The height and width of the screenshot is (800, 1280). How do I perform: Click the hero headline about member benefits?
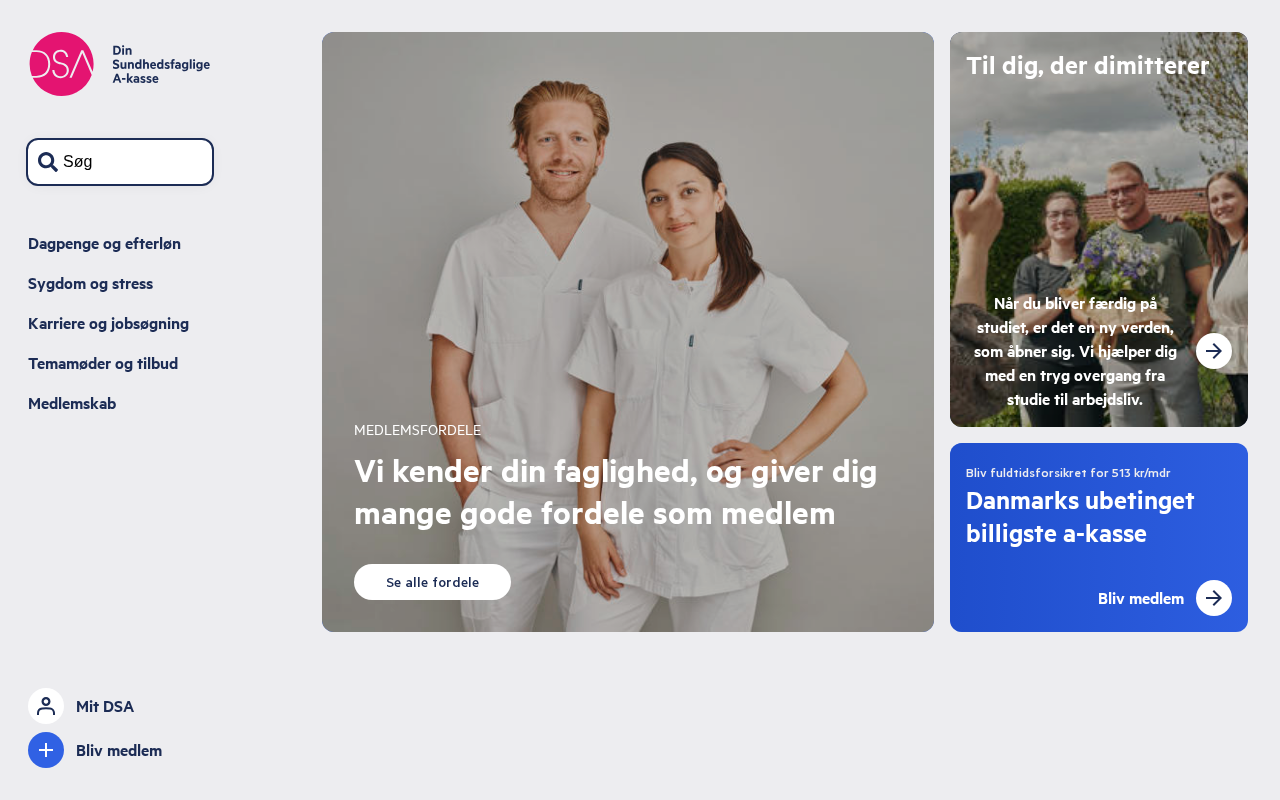[615, 492]
